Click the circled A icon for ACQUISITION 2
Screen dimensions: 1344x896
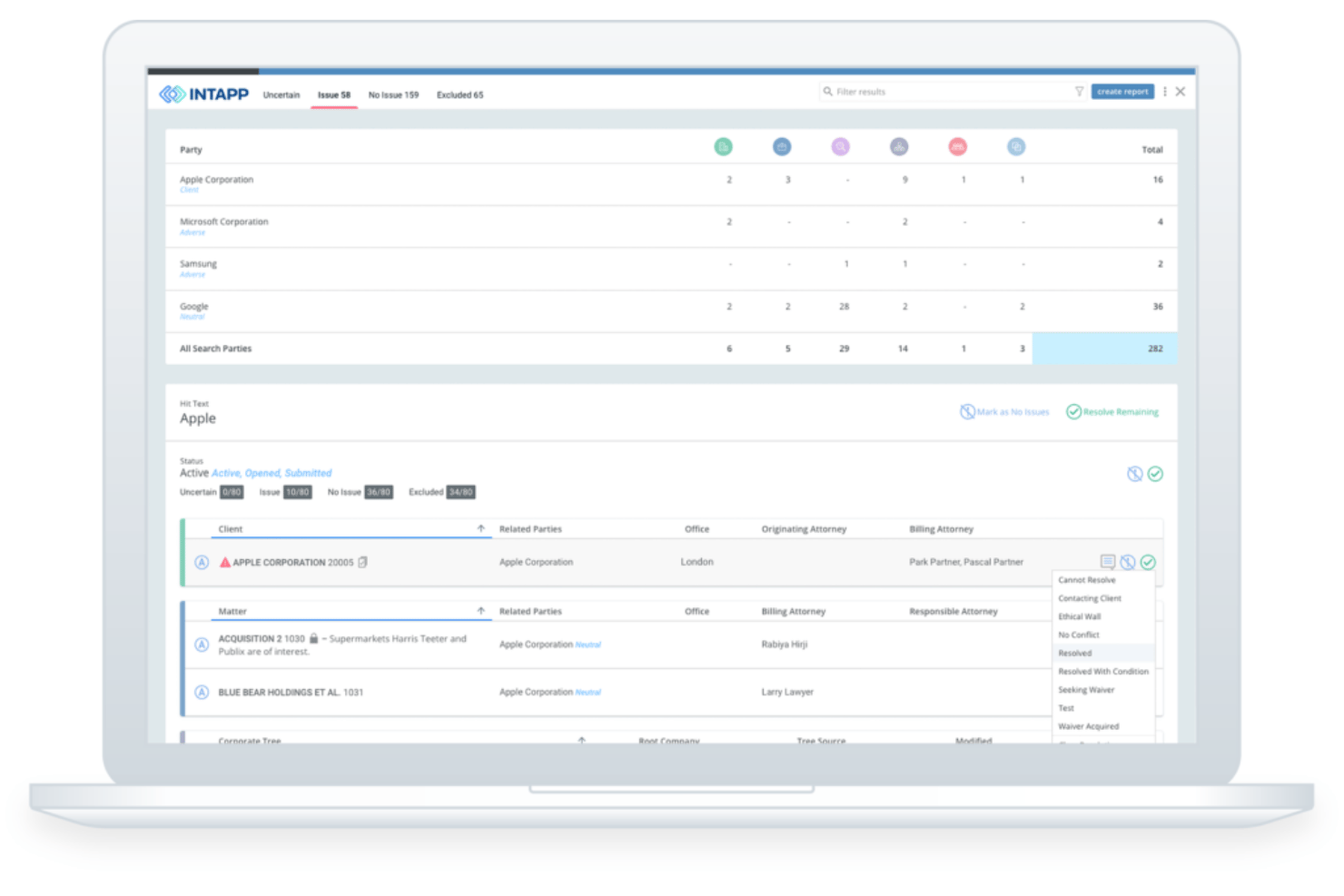(203, 645)
